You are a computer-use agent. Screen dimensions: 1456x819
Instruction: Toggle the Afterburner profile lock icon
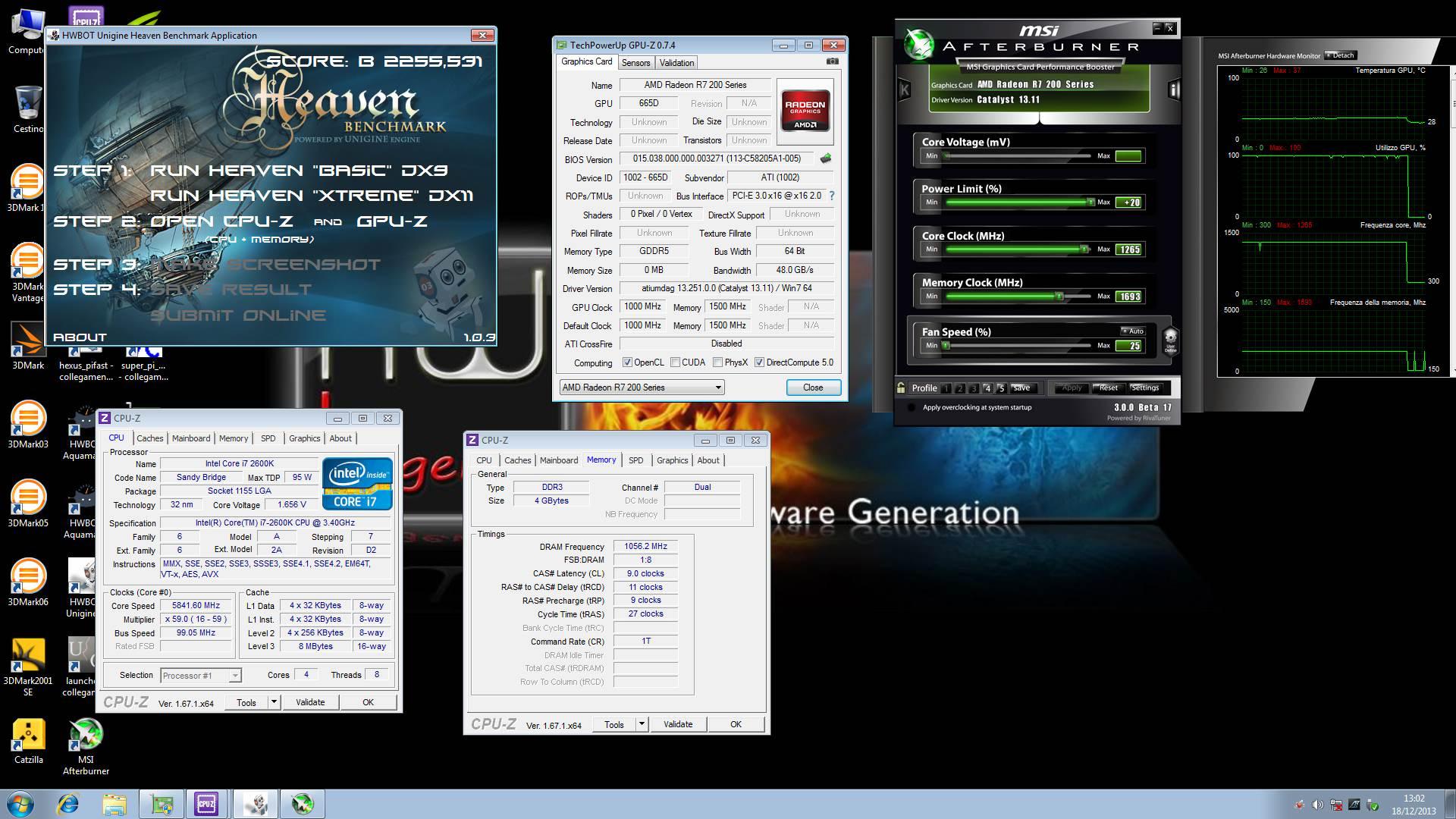tap(901, 388)
